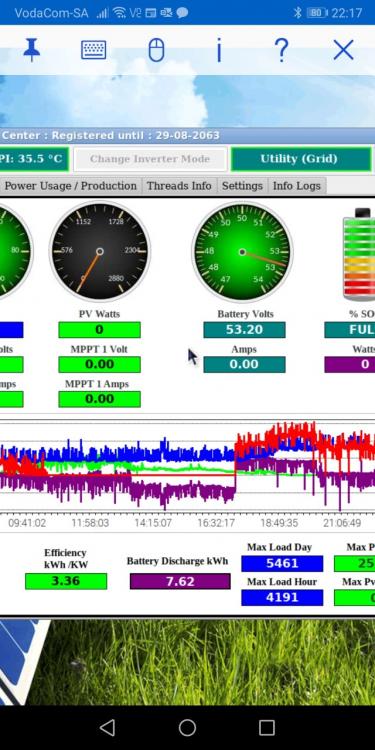Click the 16:32:17 time label on chart
This screenshot has height=750, width=375.
click(216, 523)
